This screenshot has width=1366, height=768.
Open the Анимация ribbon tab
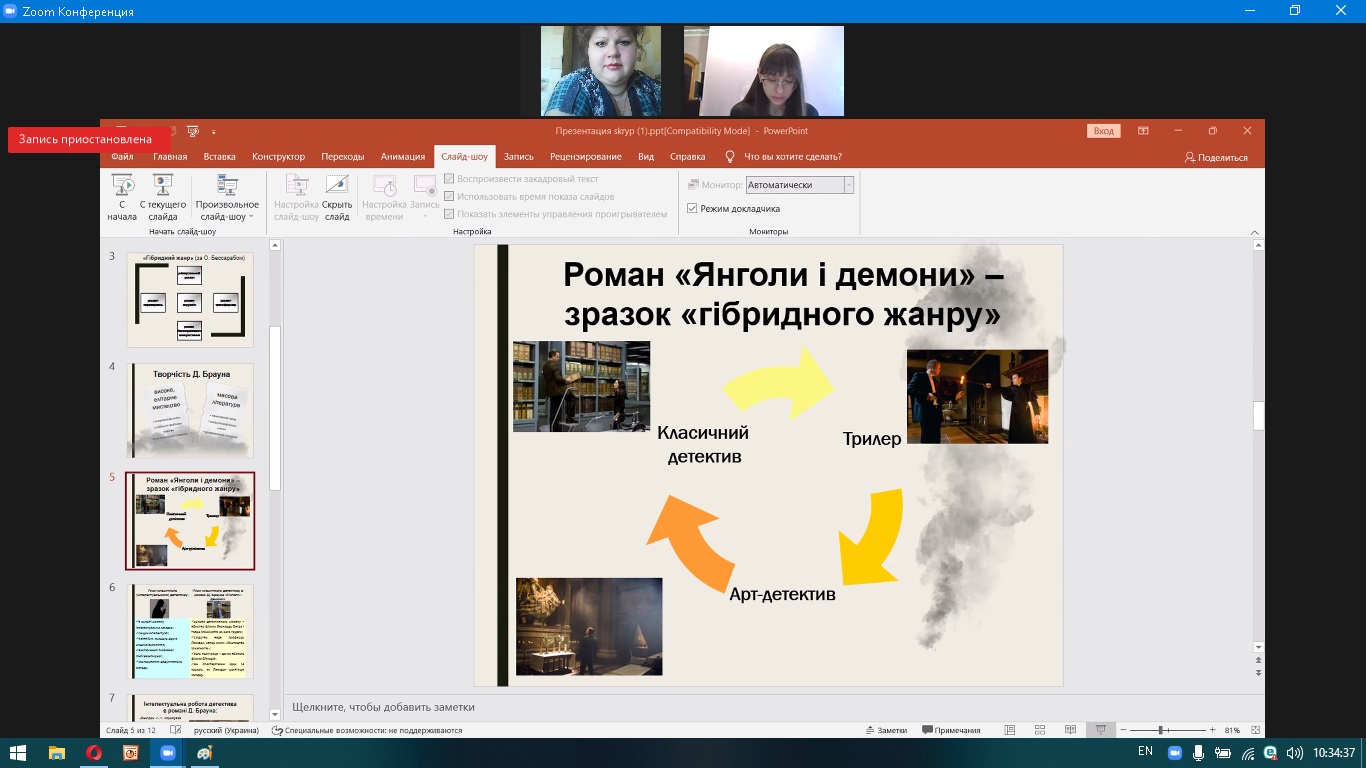click(x=402, y=157)
